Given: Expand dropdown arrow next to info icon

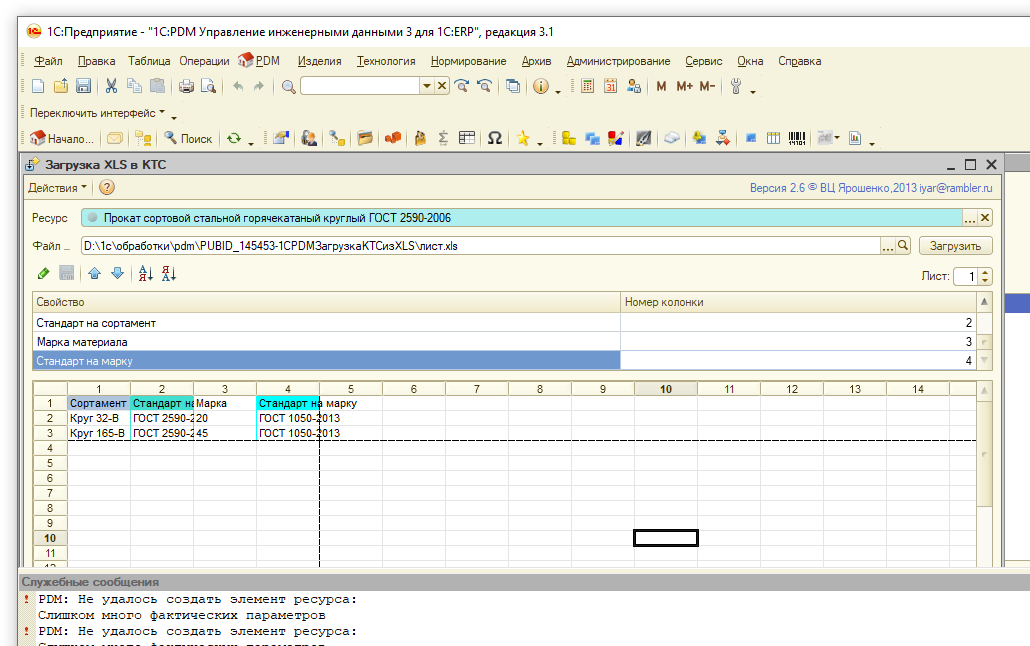Looking at the screenshot, I should coord(558,90).
